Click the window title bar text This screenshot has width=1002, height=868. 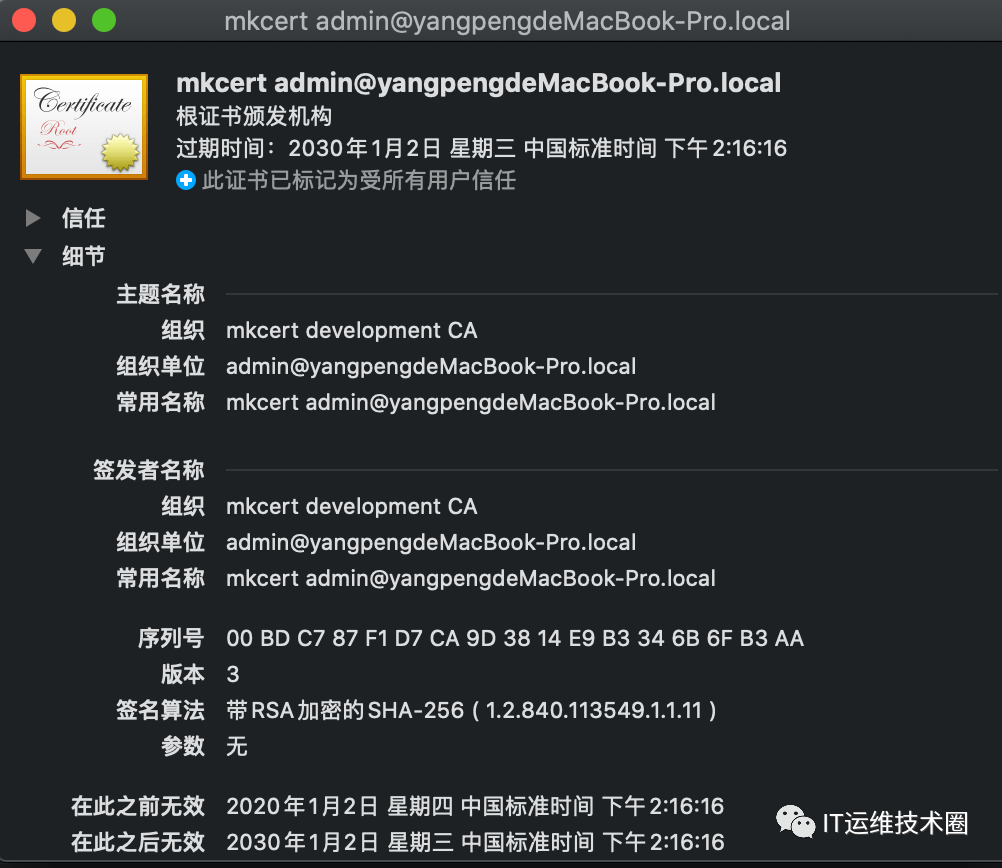tap(507, 21)
